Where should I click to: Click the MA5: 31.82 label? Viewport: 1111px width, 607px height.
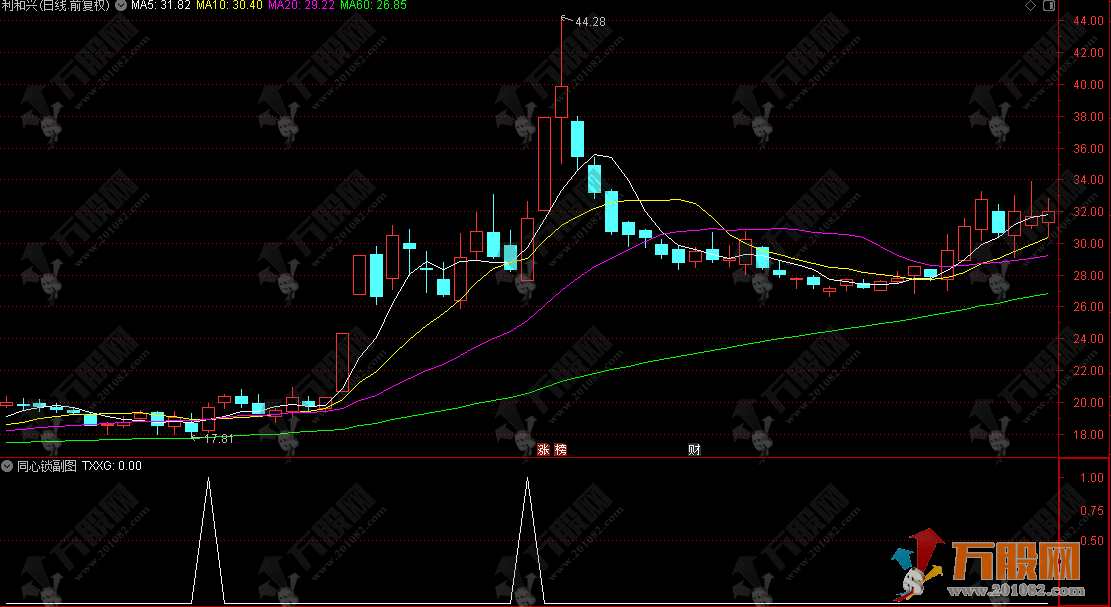click(161, 5)
